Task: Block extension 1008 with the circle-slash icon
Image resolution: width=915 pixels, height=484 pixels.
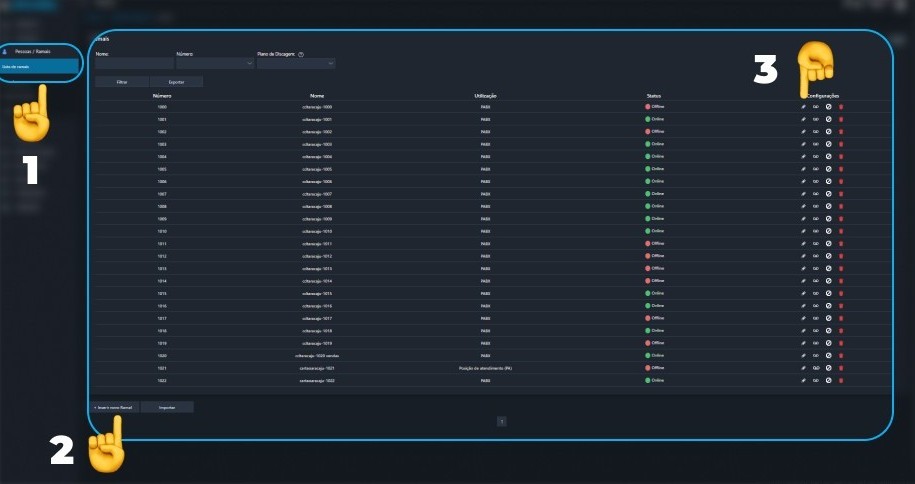Action: pos(828,206)
